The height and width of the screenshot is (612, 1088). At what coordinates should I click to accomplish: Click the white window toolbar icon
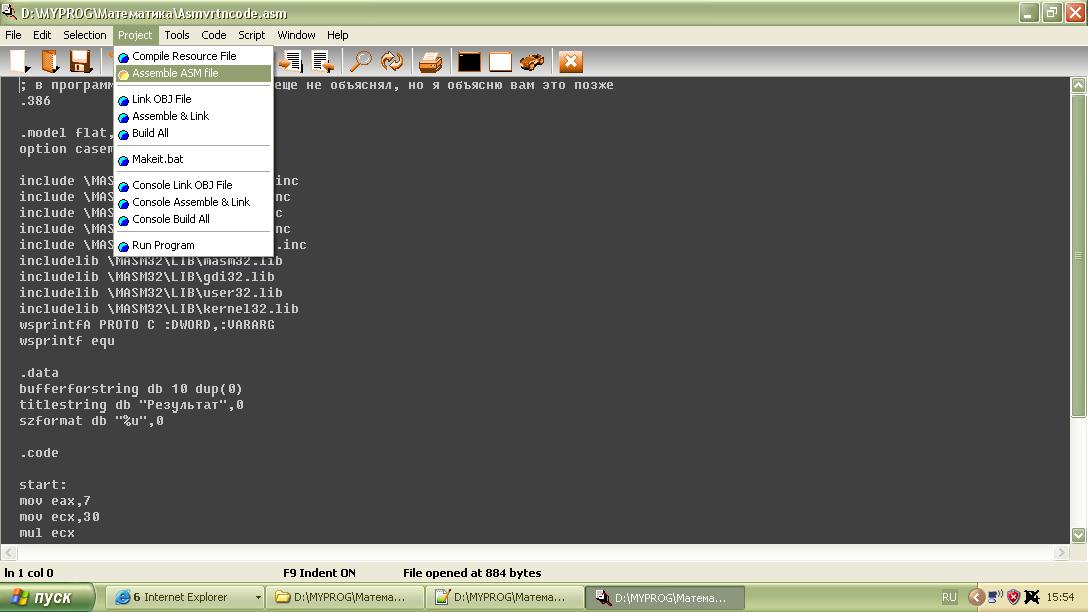[x=500, y=62]
